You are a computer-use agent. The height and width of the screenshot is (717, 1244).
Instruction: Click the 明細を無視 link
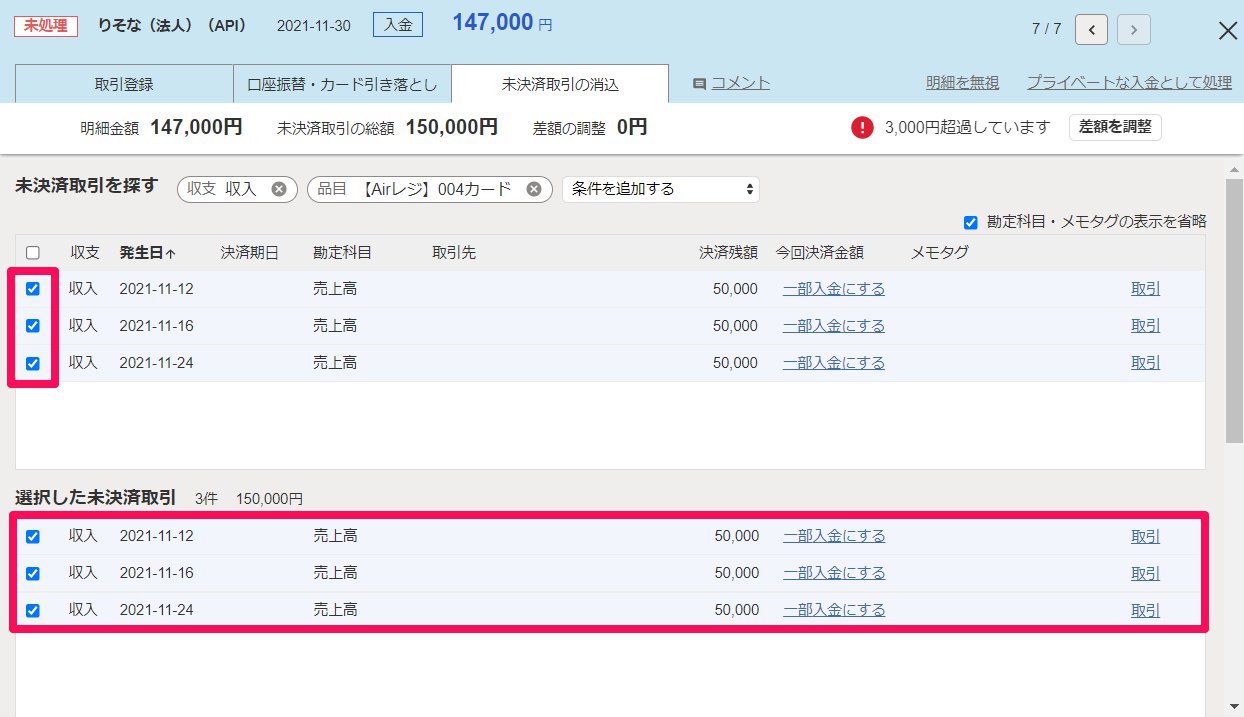click(x=962, y=83)
